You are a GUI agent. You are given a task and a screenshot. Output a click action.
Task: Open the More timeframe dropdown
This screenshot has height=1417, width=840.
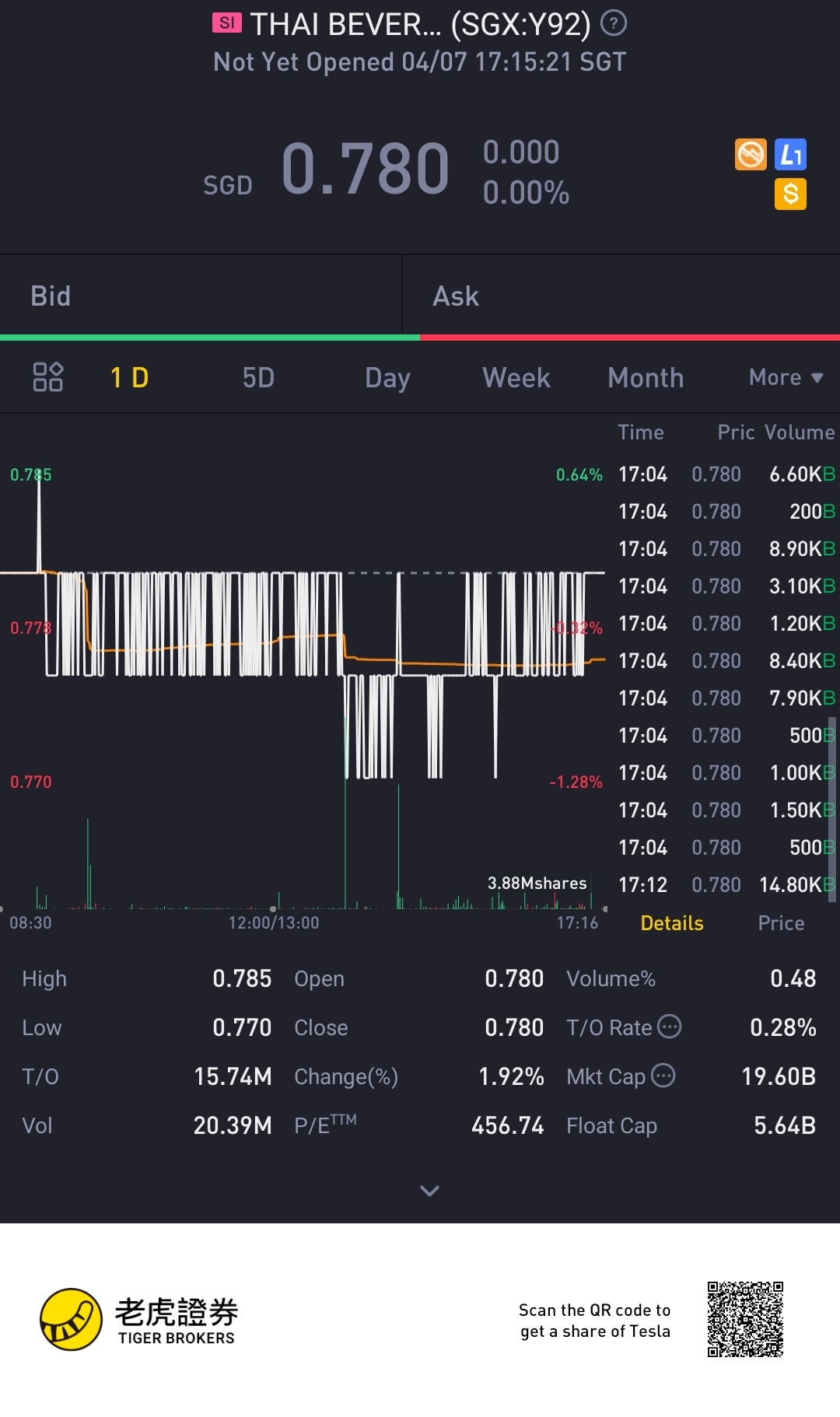pos(786,377)
